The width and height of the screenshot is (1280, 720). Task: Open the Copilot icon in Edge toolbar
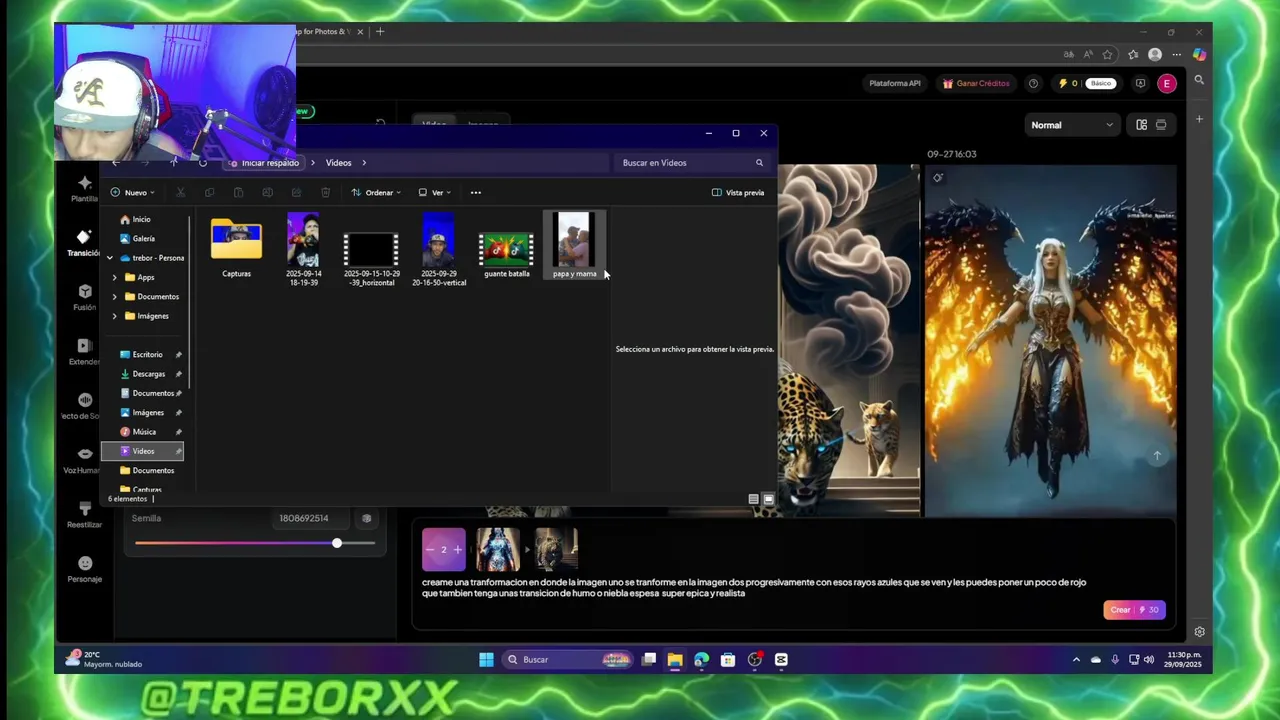(1199, 54)
